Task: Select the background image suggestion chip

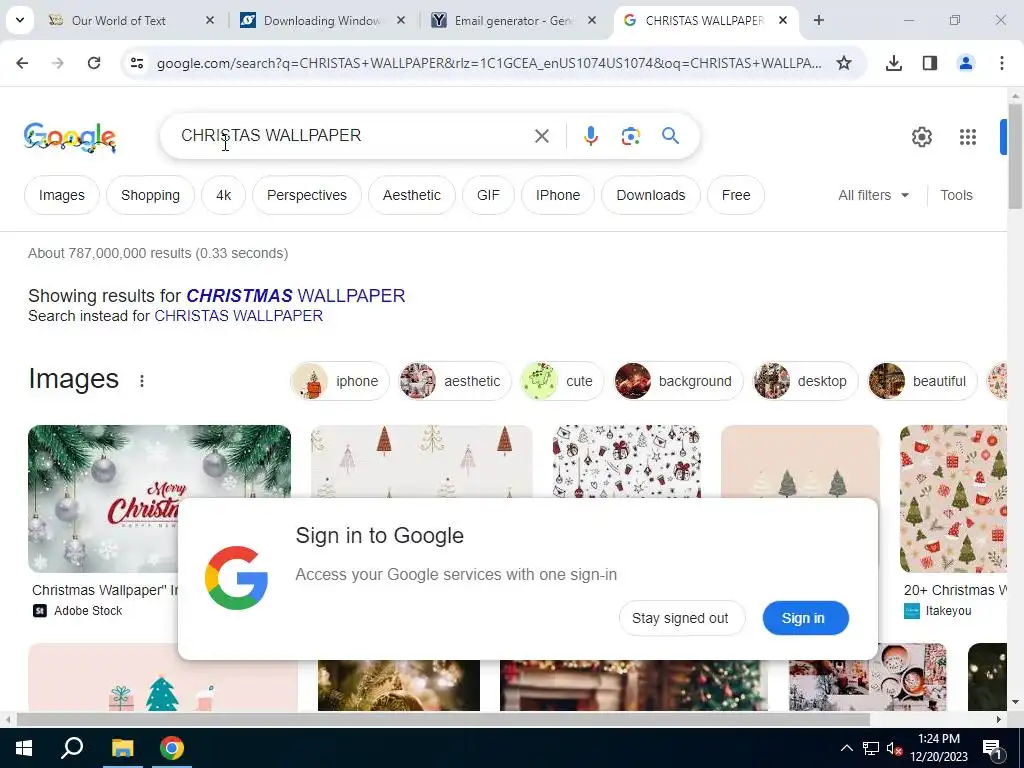Action: pos(678,381)
